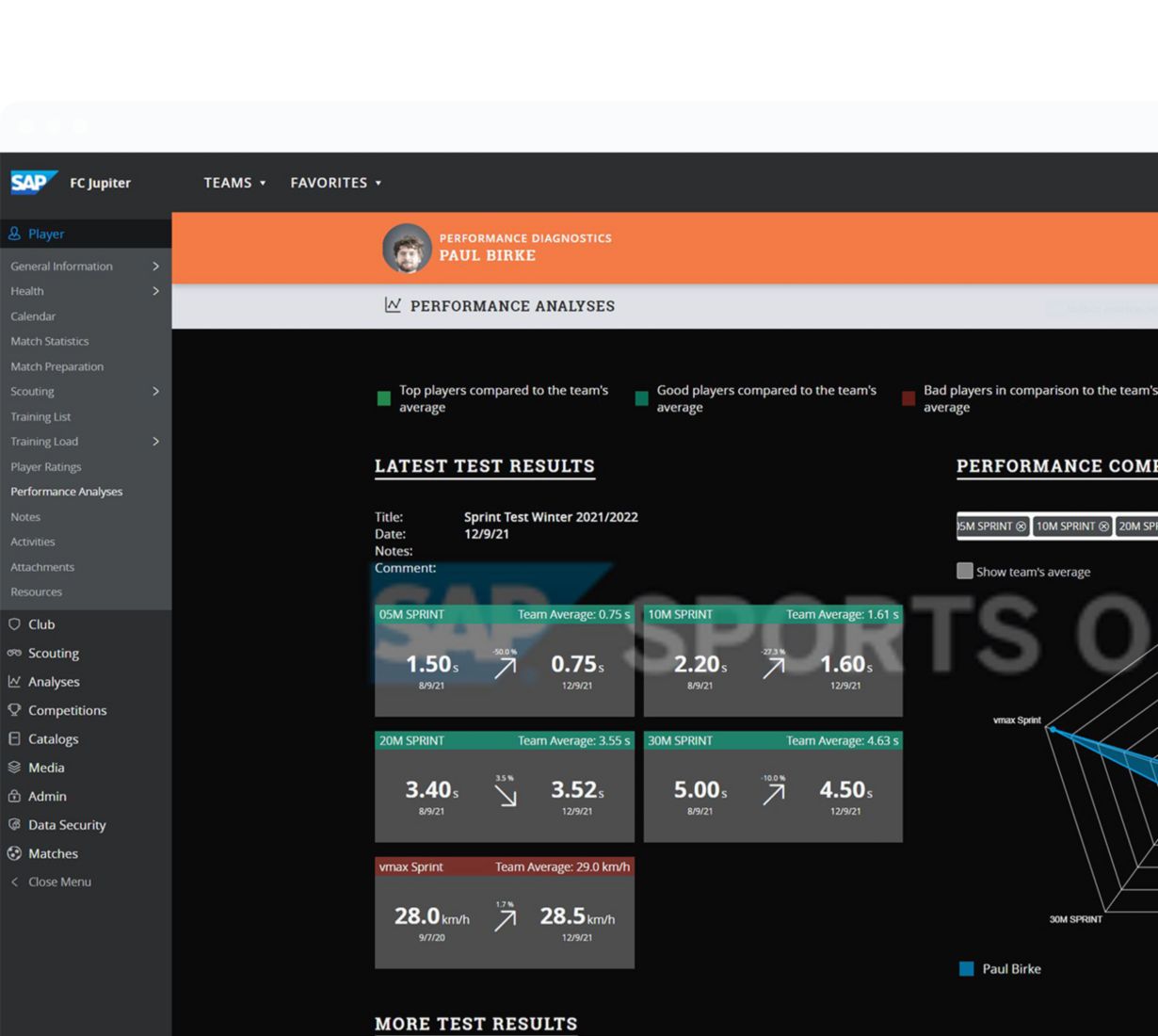Click Paul Birke's profile photo
Image resolution: width=1158 pixels, height=1036 pixels.
click(x=407, y=248)
